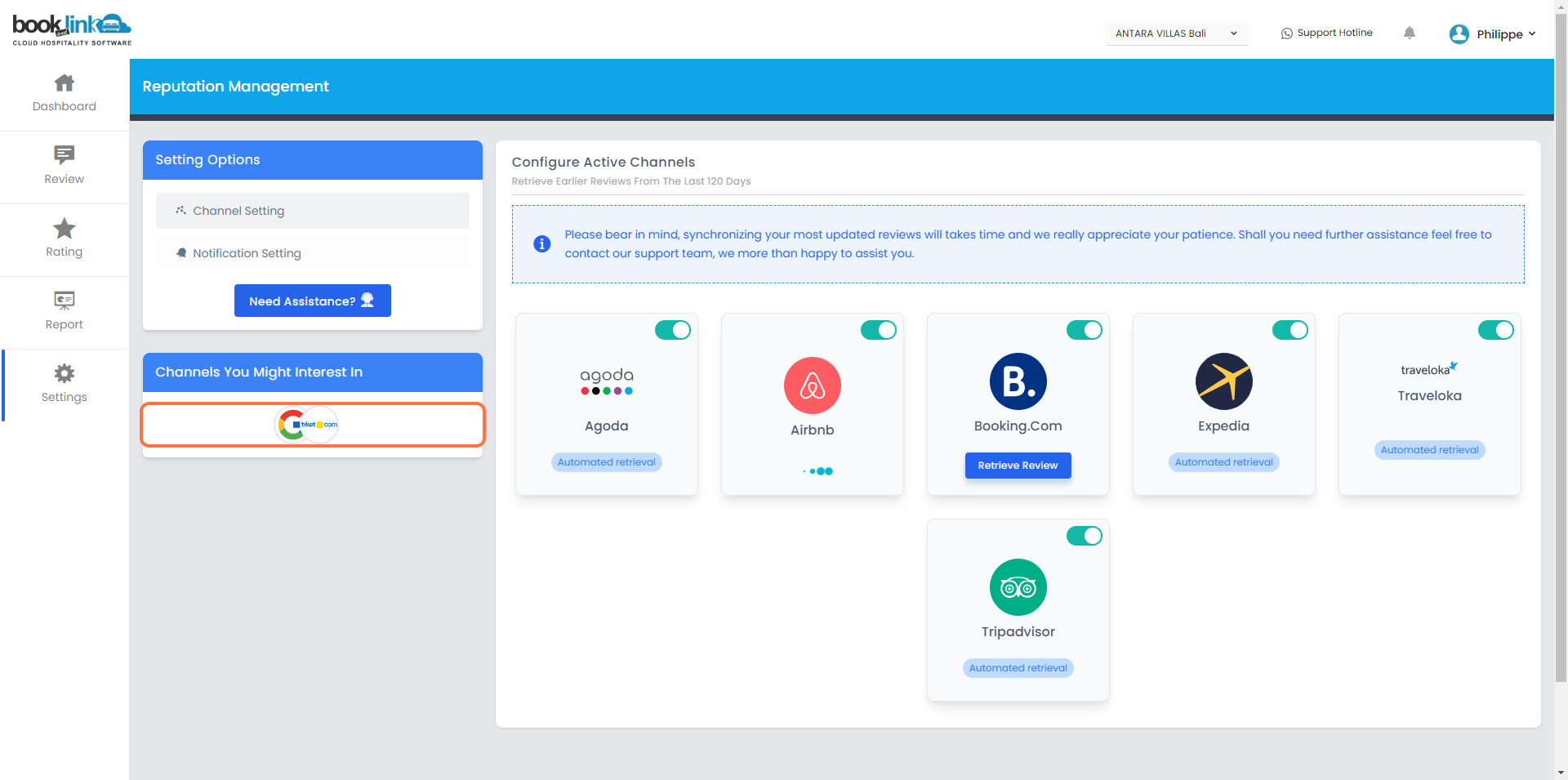Viewport: 1568px width, 780px height.
Task: Click the Airbnb logo
Action: [x=813, y=386]
